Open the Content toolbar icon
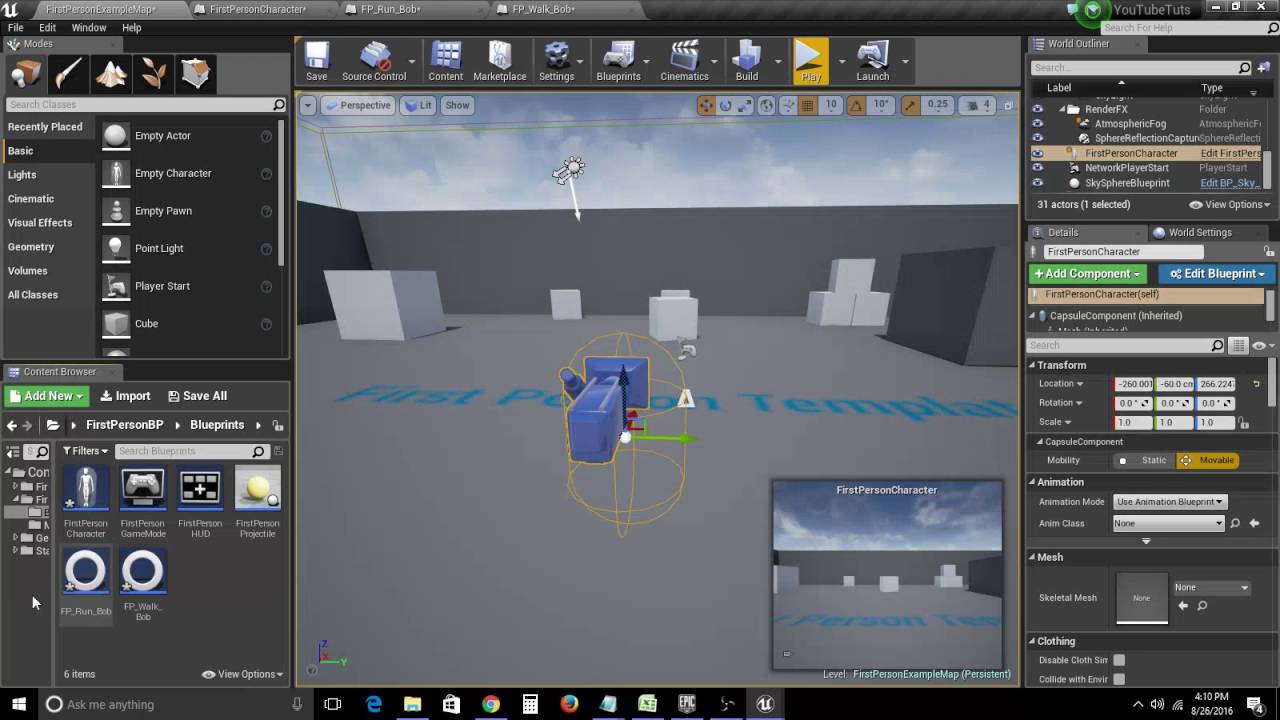Screen dimensions: 1280x720 pyautogui.click(x=445, y=61)
